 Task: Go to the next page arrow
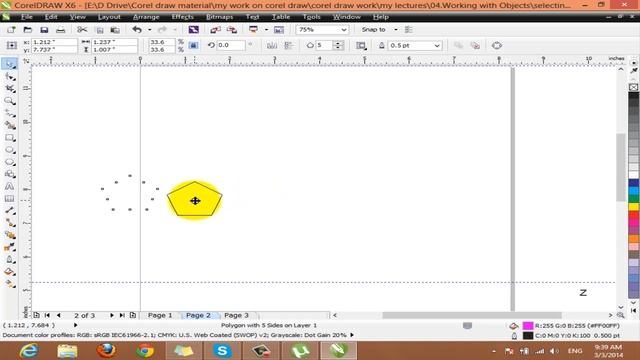pyautogui.click(x=111, y=315)
